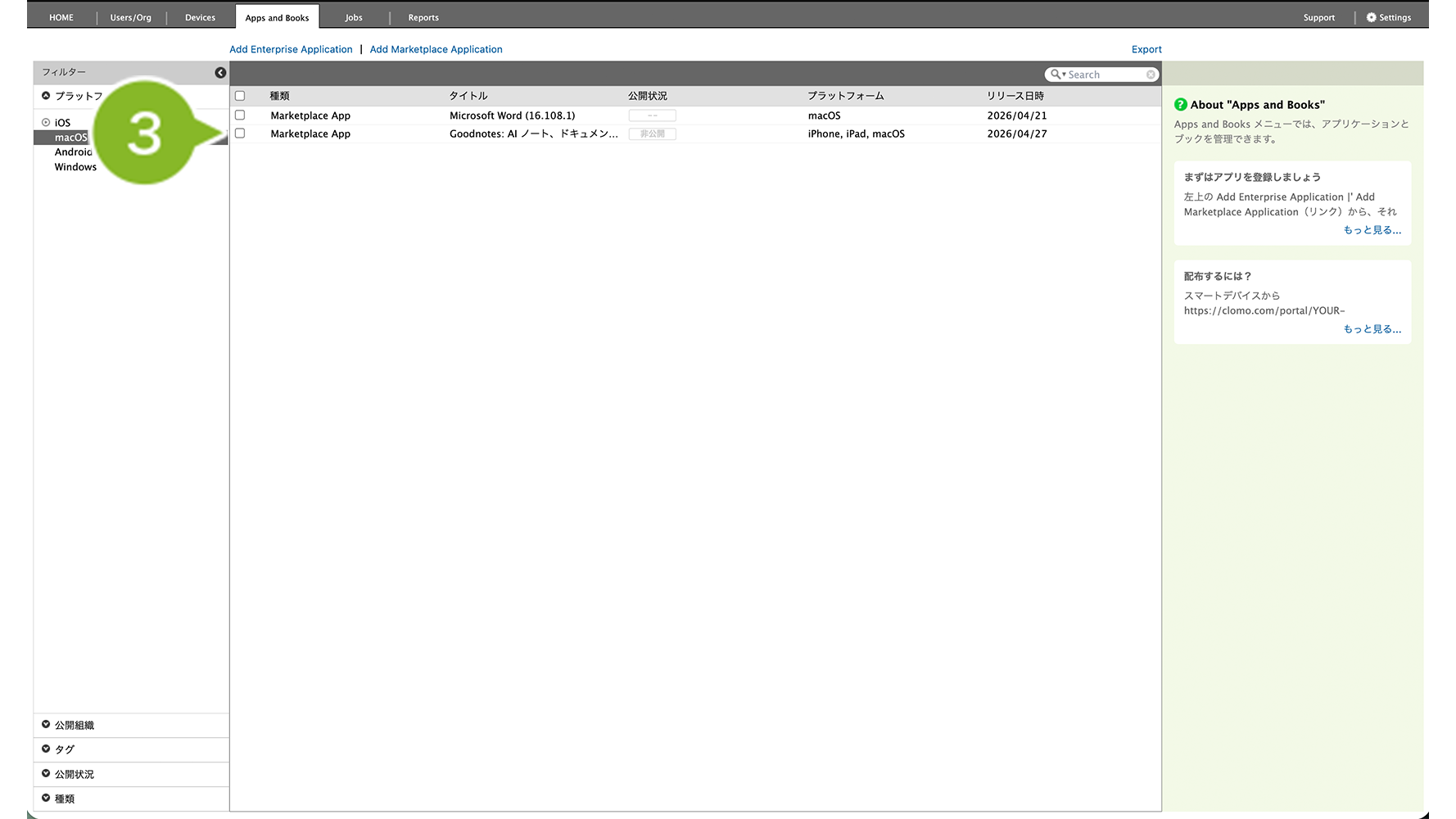Image resolution: width=1456 pixels, height=819 pixels.
Task: Click the macOS platform cell of Microsoft Word
Action: (824, 115)
